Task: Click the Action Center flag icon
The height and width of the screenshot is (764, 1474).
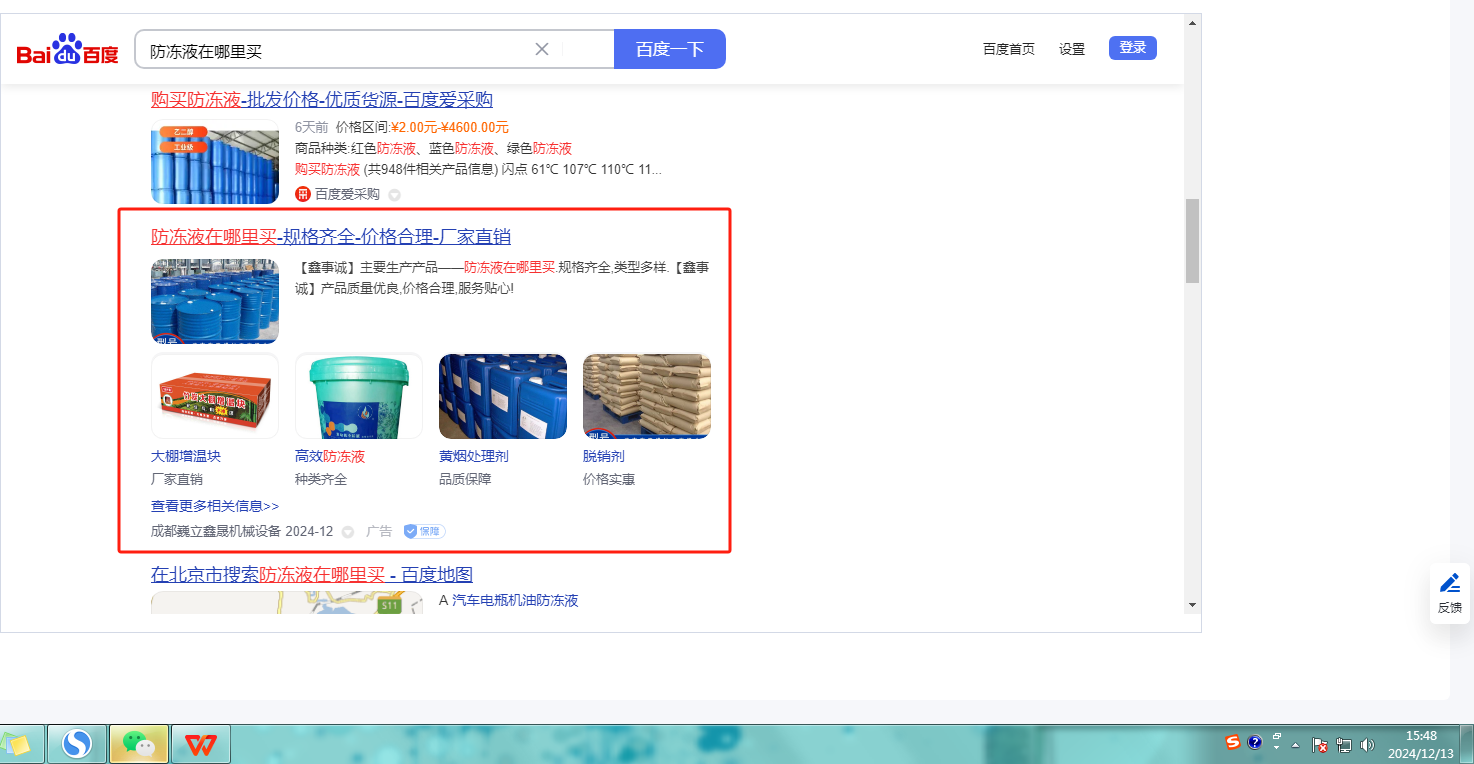Action: click(1320, 745)
